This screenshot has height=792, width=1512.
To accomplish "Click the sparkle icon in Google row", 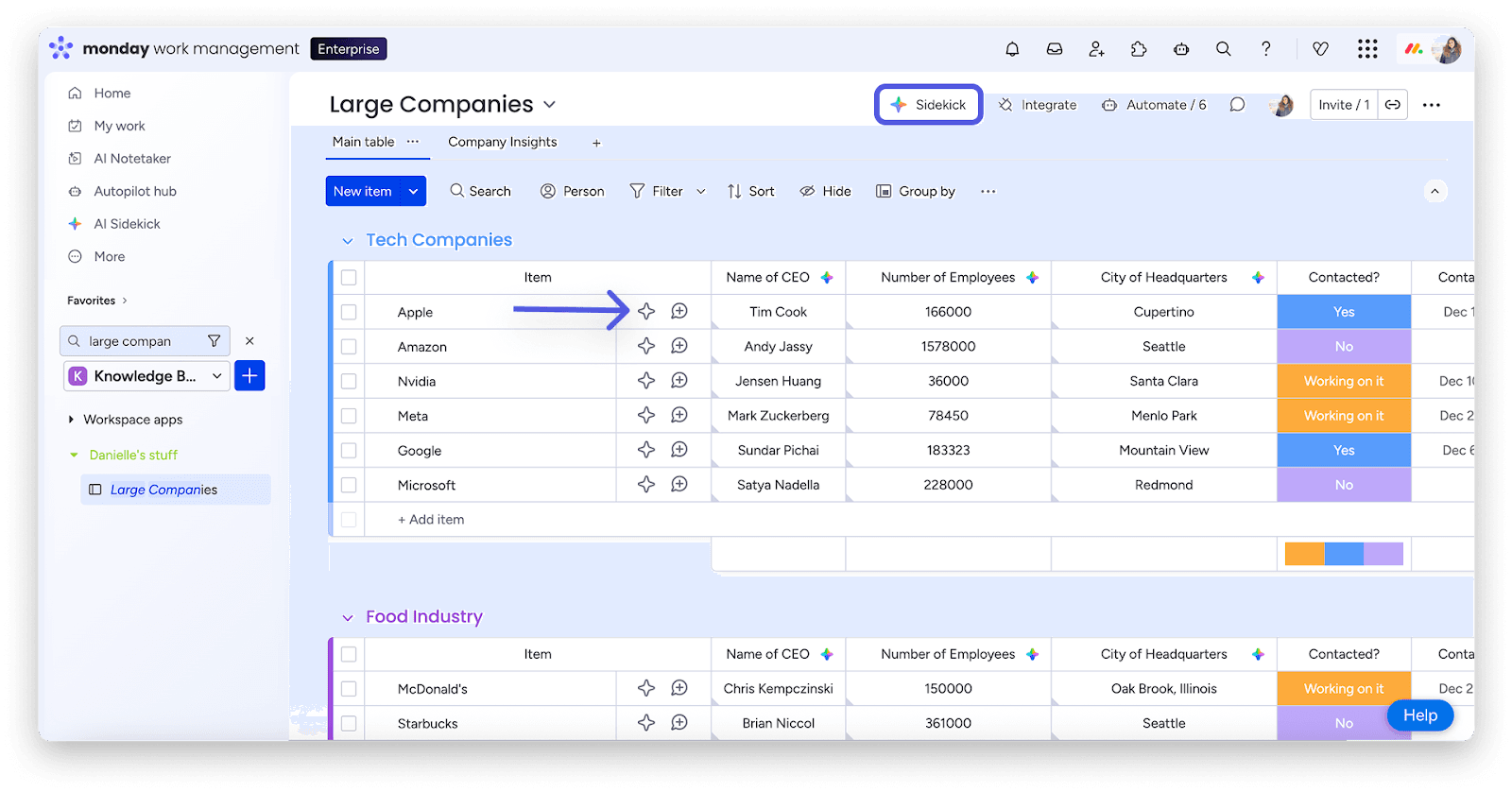I will click(x=646, y=450).
